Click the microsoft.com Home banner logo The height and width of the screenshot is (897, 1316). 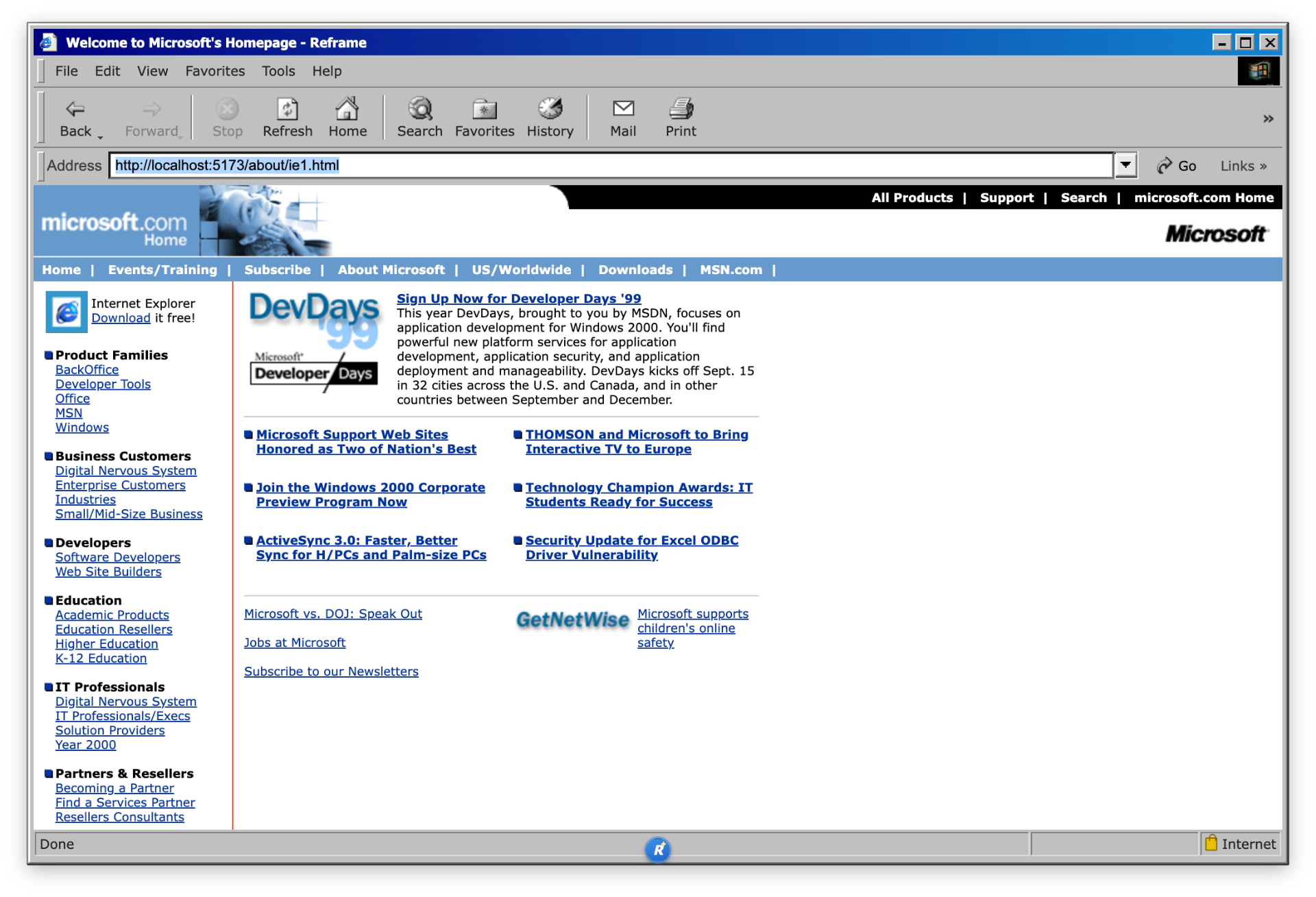[115, 230]
